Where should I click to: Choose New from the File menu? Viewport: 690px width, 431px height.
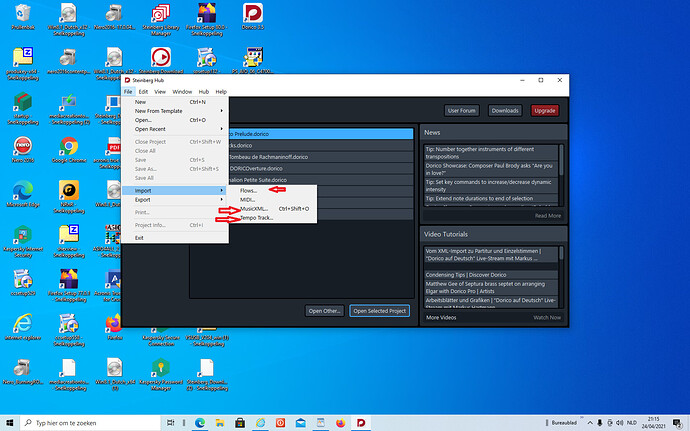point(175,102)
